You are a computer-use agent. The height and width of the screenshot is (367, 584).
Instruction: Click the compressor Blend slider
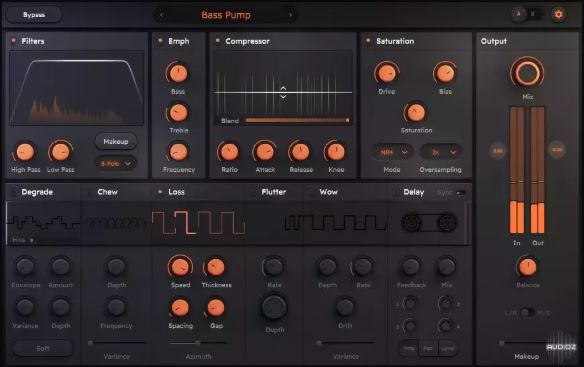297,120
